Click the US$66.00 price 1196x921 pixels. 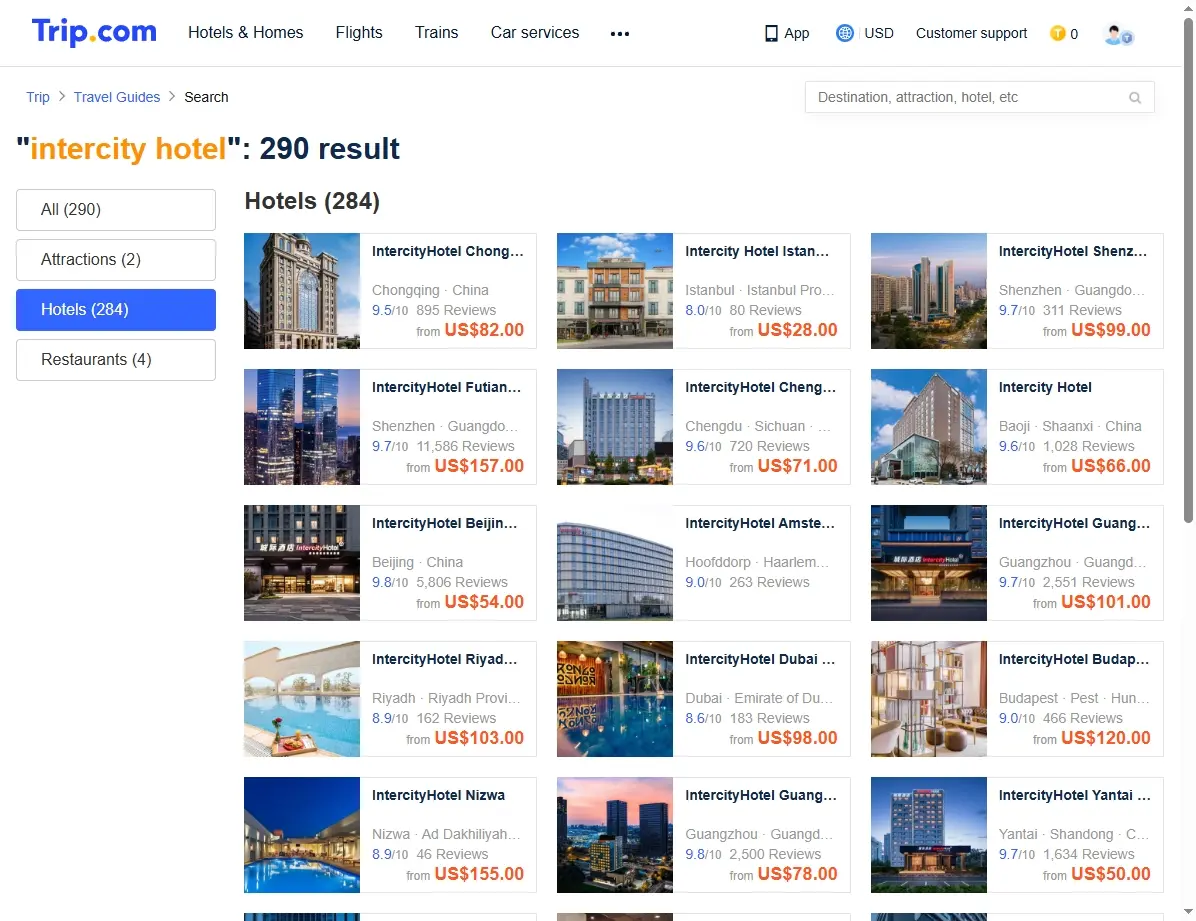1111,465
